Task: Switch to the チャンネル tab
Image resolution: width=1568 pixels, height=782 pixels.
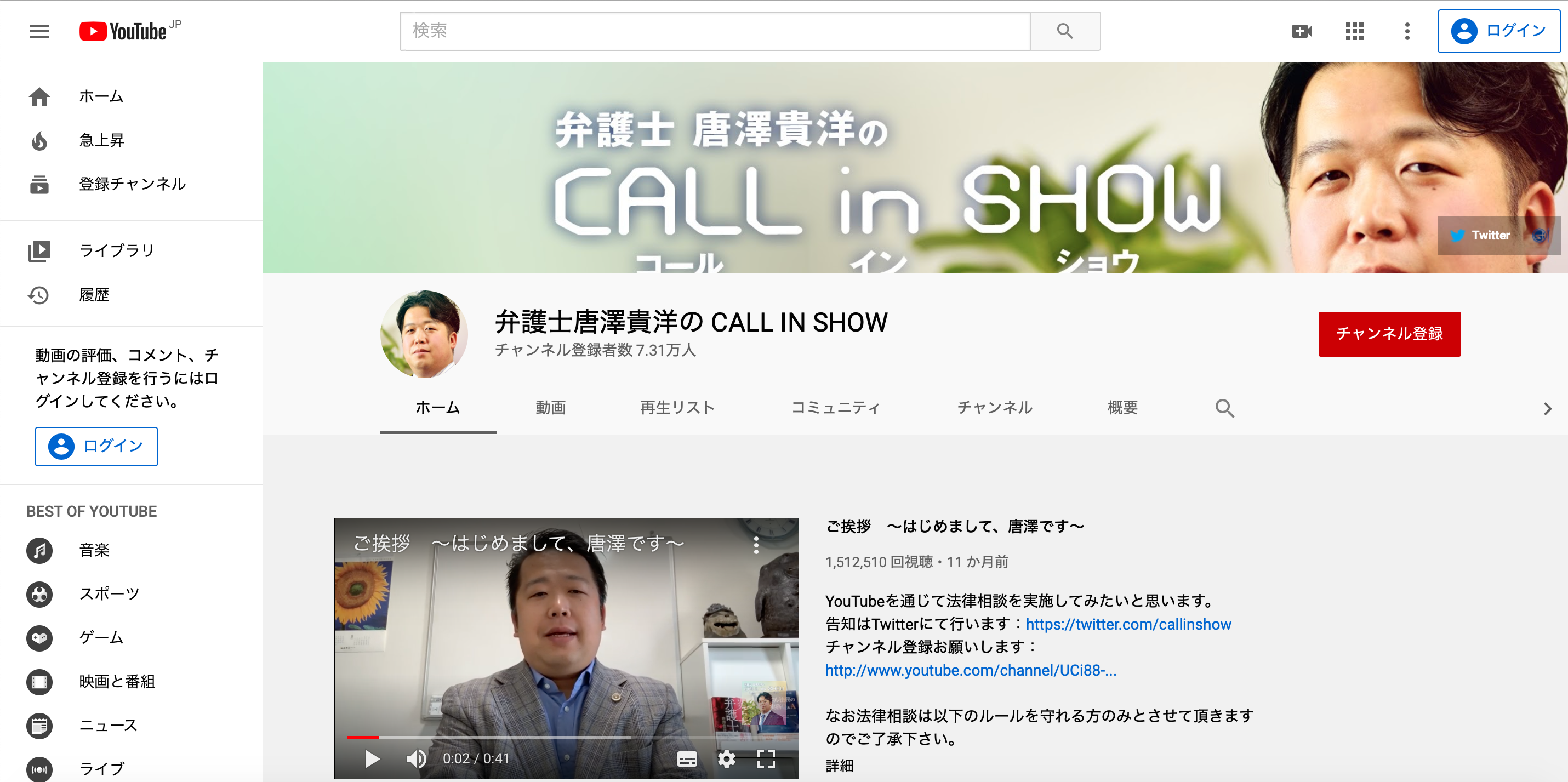Action: click(x=995, y=408)
